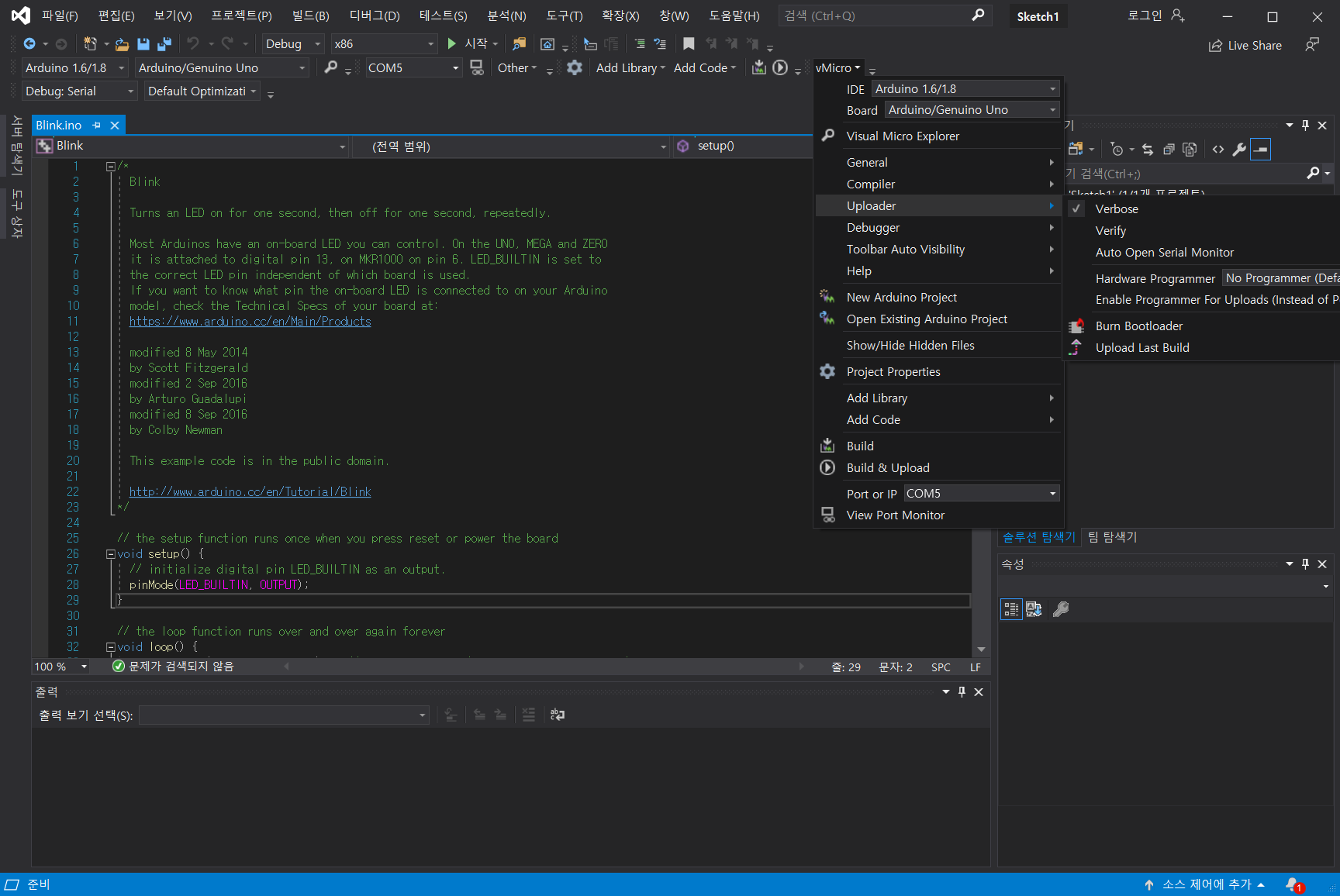The width and height of the screenshot is (1340, 896).
Task: Collapse the setup() function outline
Action: coord(111,554)
